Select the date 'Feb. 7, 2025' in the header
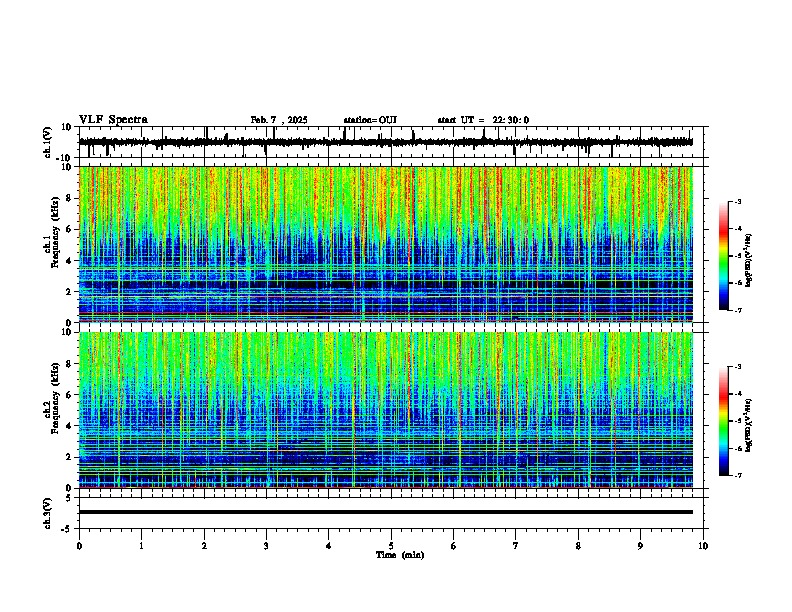The width and height of the screenshot is (792, 612). (x=279, y=120)
